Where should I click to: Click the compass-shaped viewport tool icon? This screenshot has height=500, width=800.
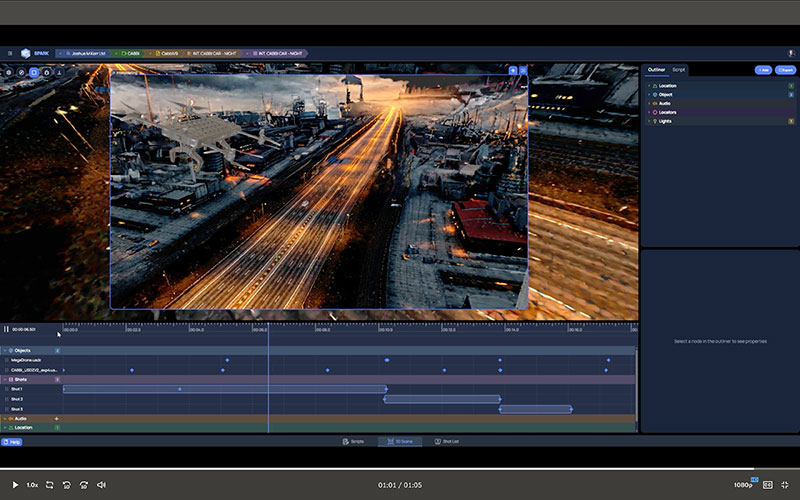[x=21, y=72]
